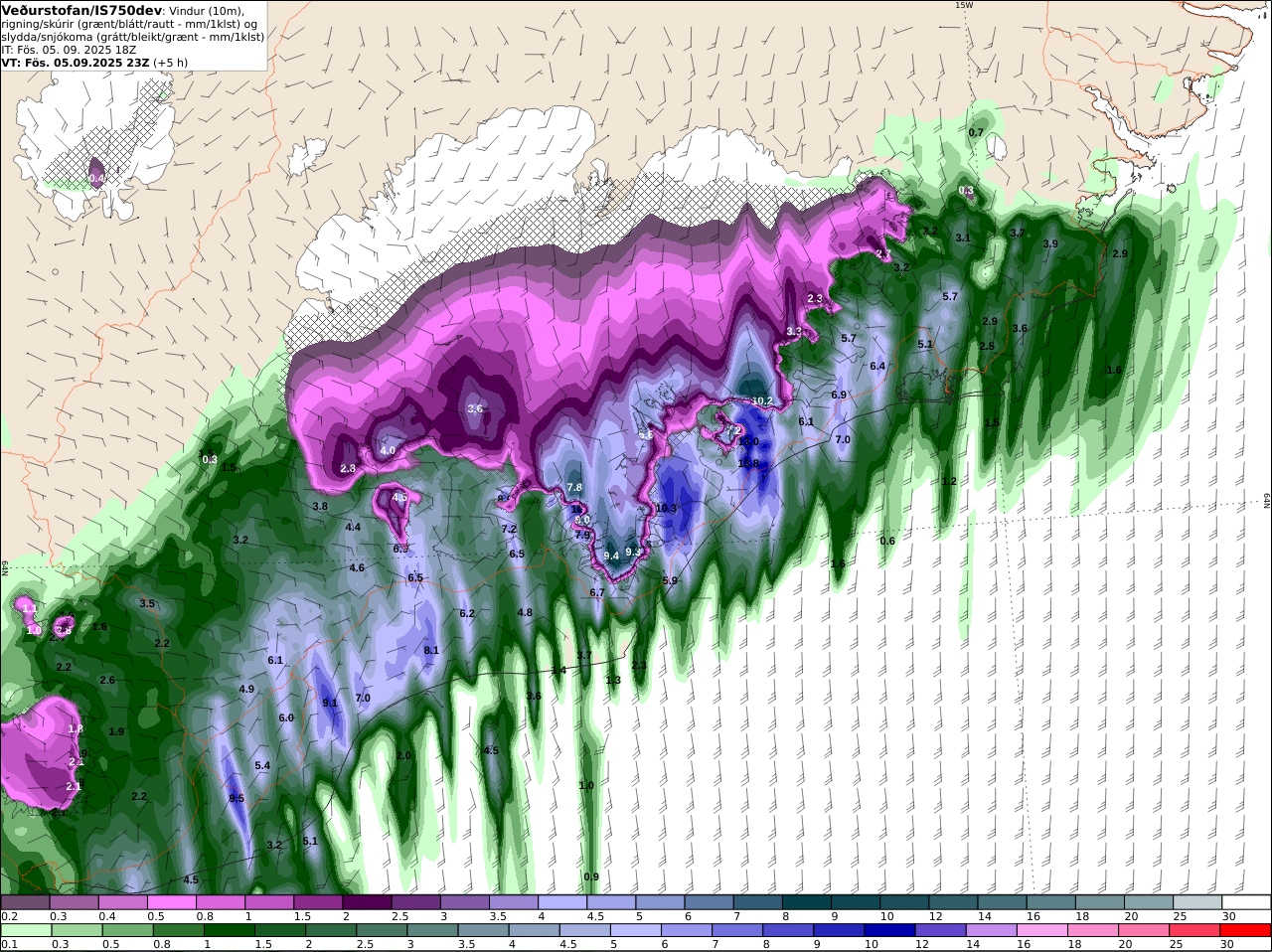
Task: Pick the dark mauve 0.2 snow legend swatch
Action: coord(25,901)
